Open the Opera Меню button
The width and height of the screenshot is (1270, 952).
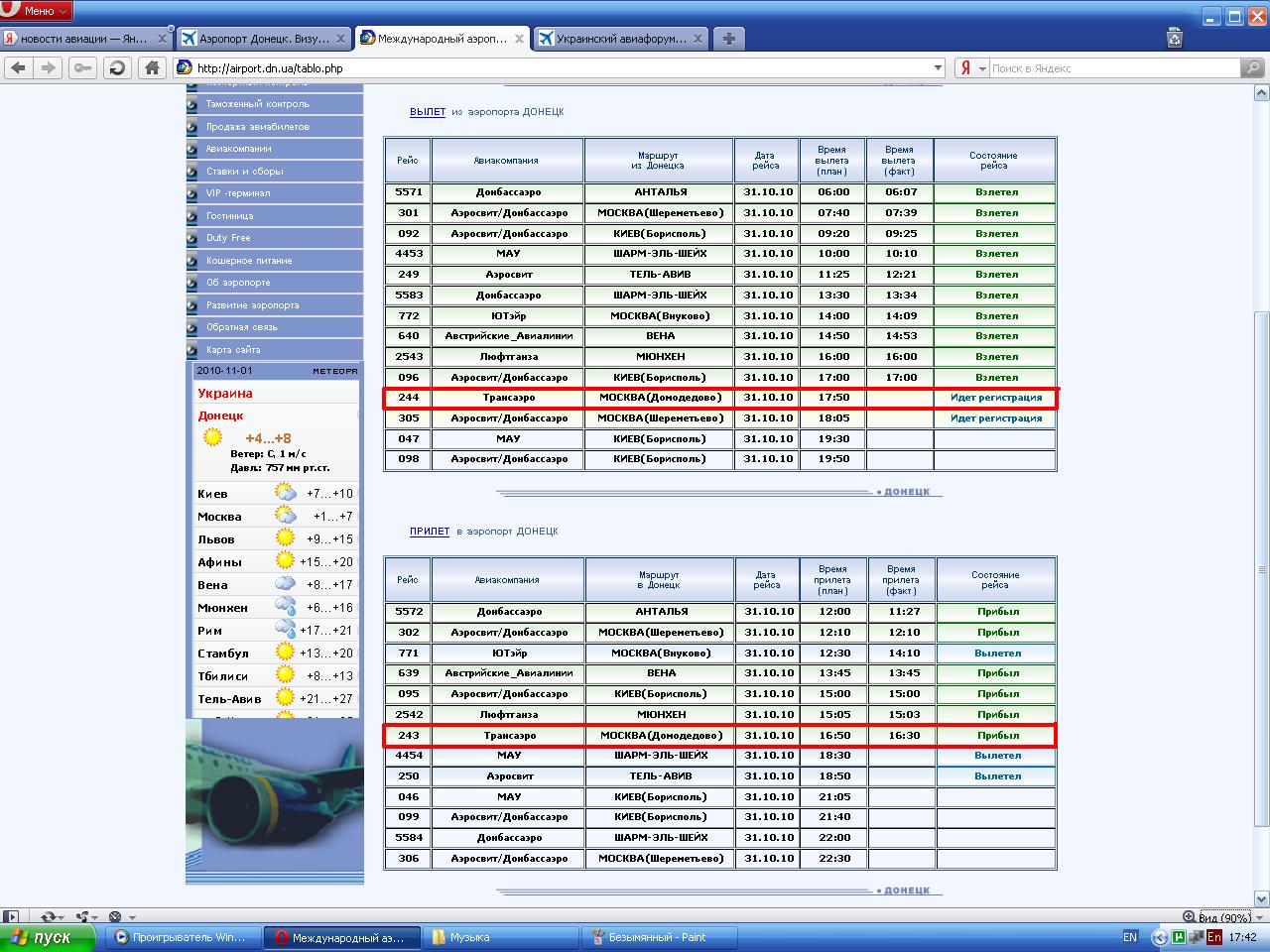coord(37,11)
